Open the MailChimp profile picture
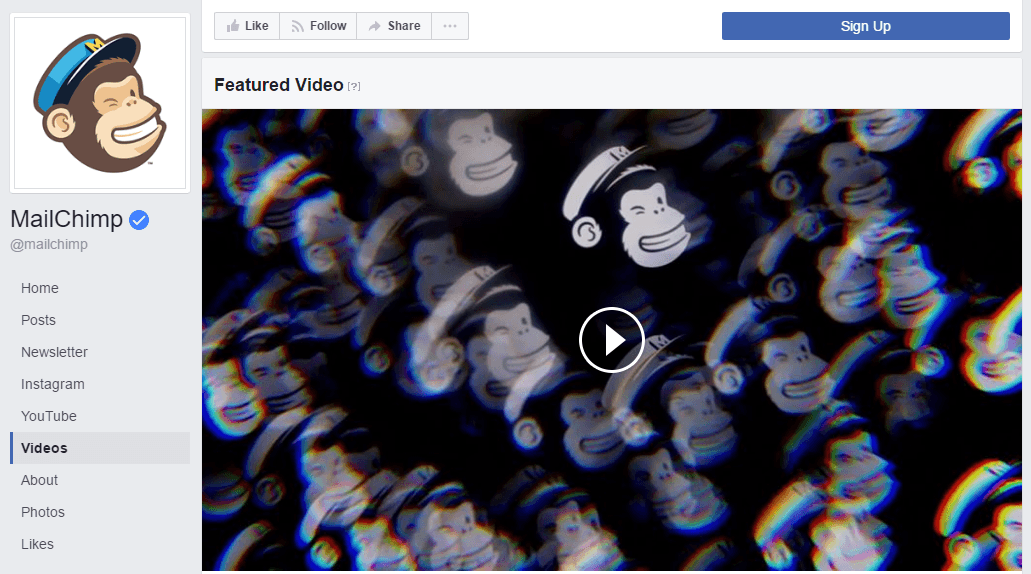This screenshot has height=574, width=1031. pos(100,103)
